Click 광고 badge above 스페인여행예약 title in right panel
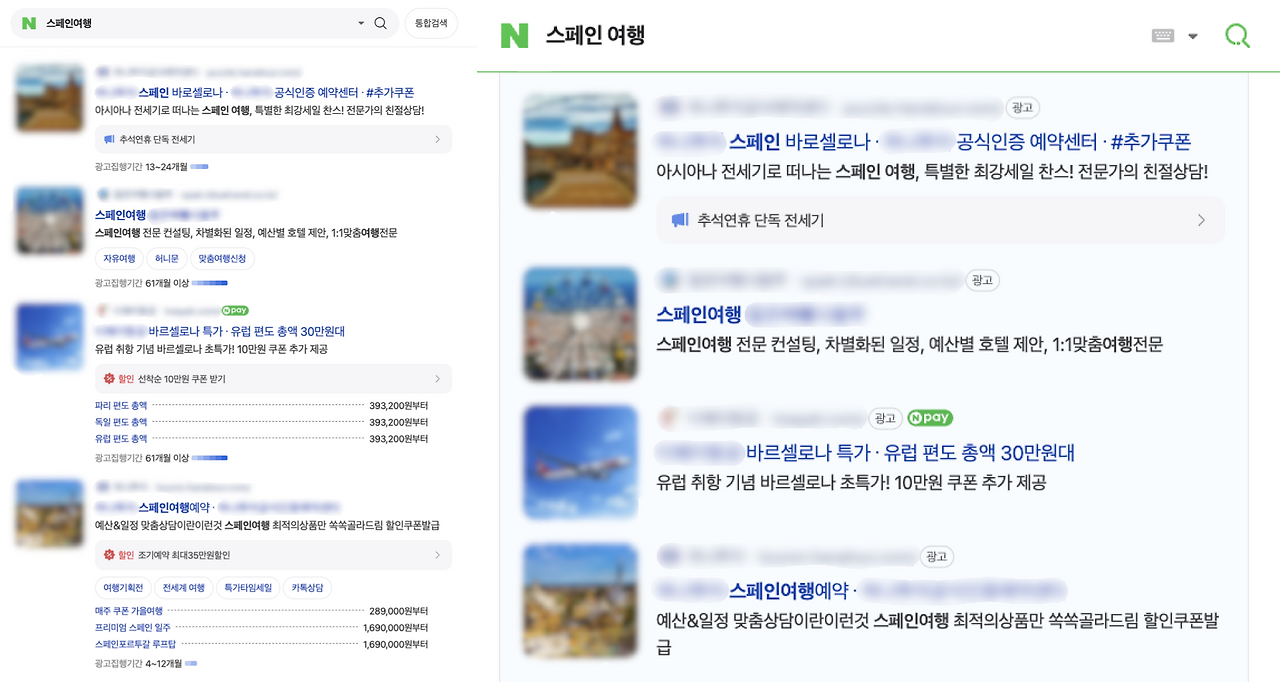 coord(937,557)
